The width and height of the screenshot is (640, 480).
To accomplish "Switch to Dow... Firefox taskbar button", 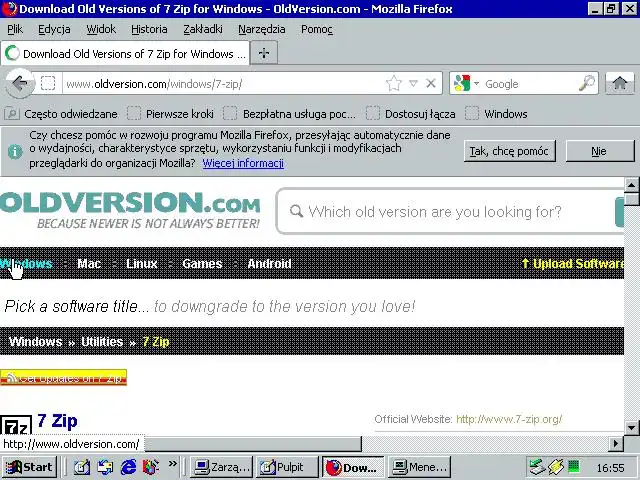I will pyautogui.click(x=353, y=467).
